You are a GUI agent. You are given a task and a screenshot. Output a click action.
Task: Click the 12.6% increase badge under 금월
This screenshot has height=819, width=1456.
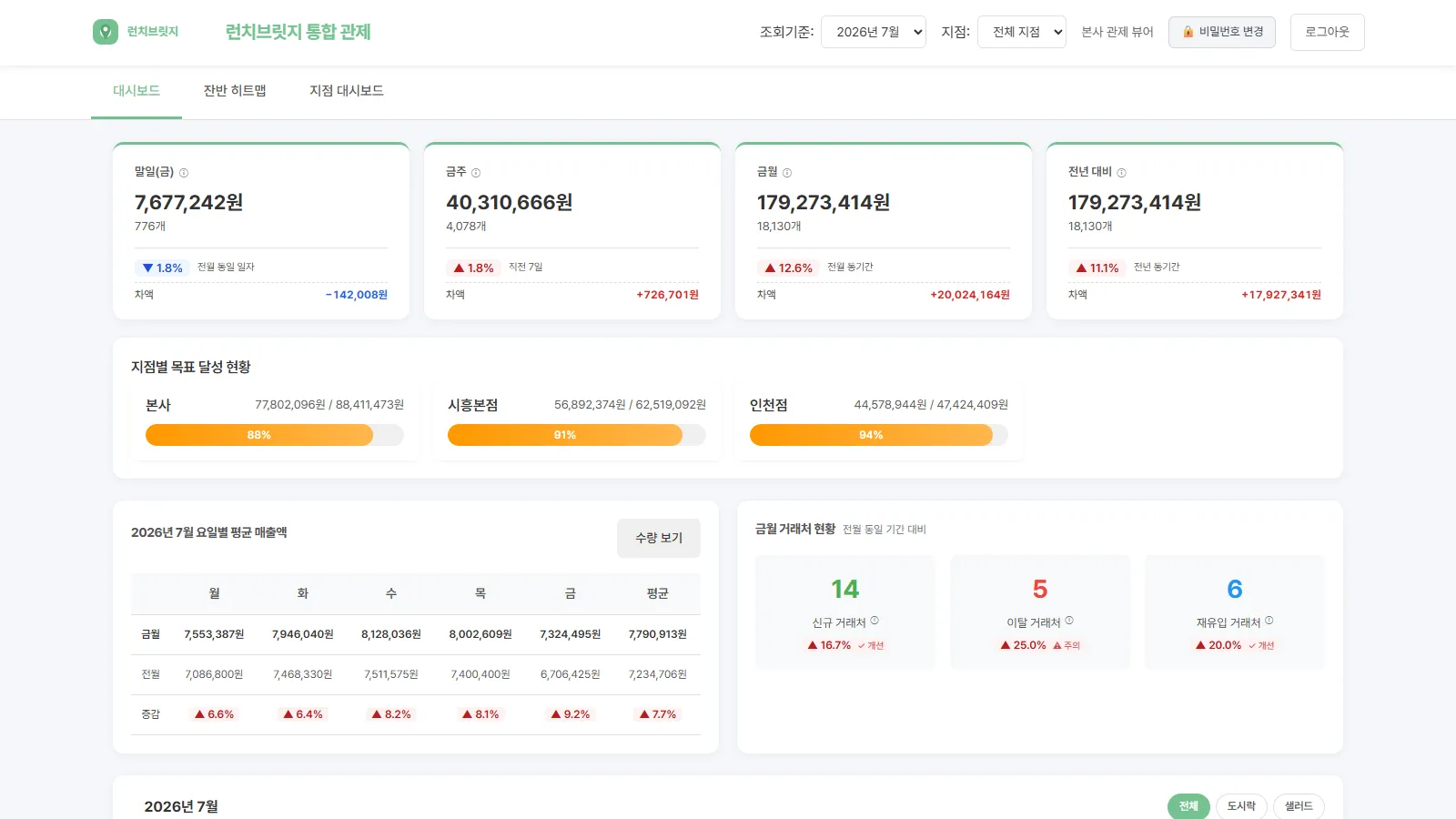(x=788, y=268)
